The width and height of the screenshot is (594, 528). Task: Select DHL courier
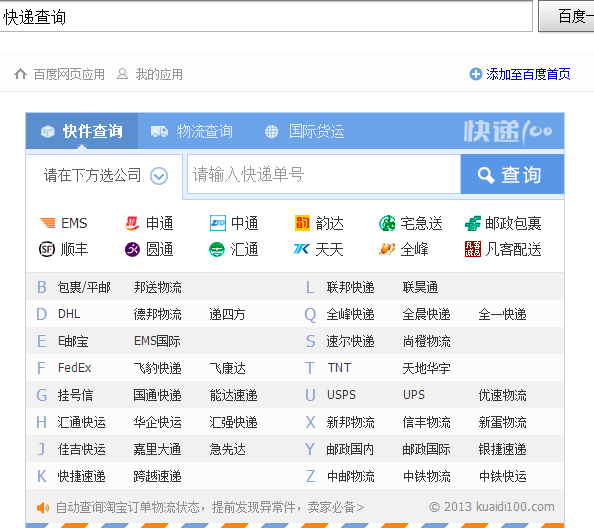tap(69, 314)
